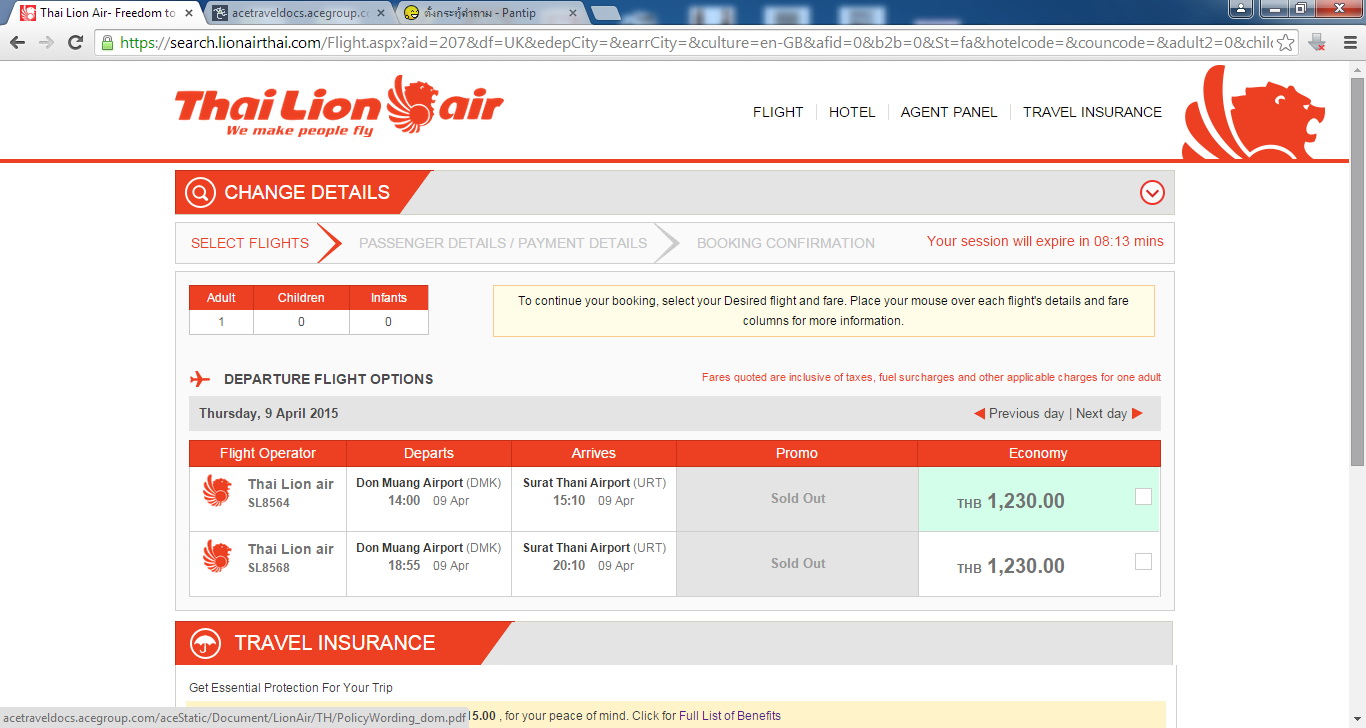The width and height of the screenshot is (1366, 728).
Task: Click arrival time 20:10
Action: (569, 565)
